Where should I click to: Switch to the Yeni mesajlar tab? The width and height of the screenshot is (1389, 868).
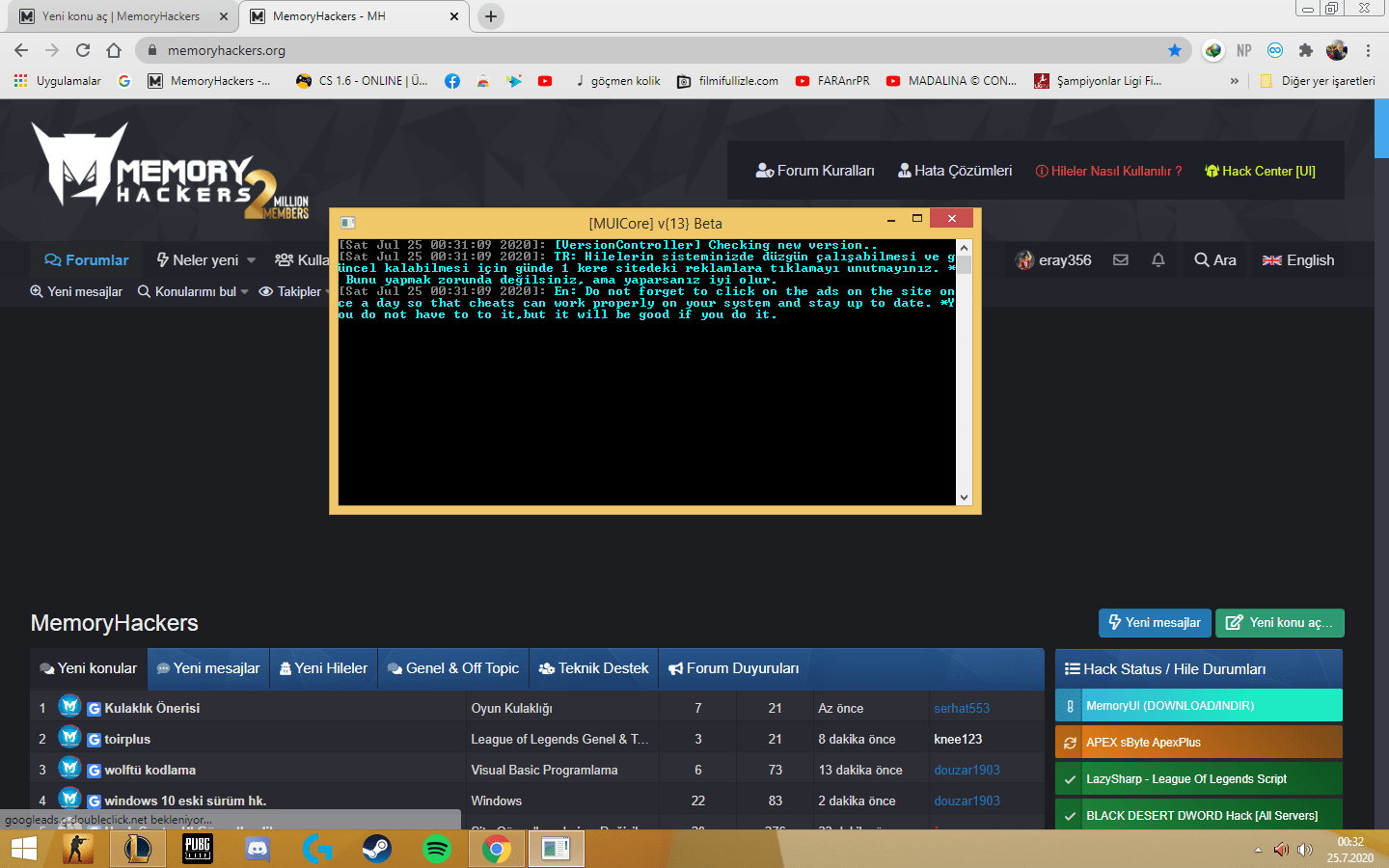pos(208,668)
